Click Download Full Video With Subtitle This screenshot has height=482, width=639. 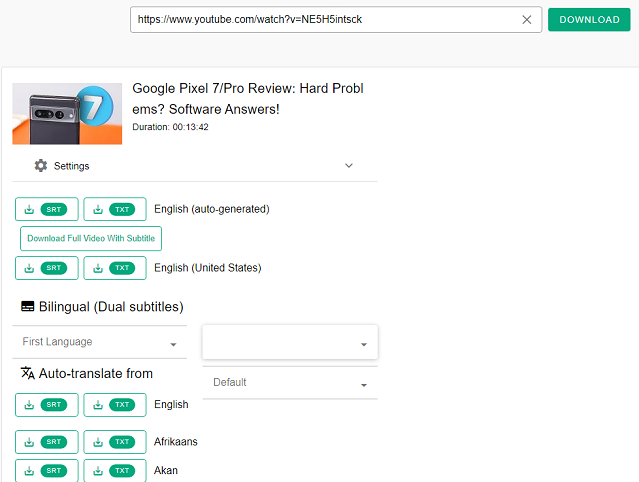coord(91,238)
